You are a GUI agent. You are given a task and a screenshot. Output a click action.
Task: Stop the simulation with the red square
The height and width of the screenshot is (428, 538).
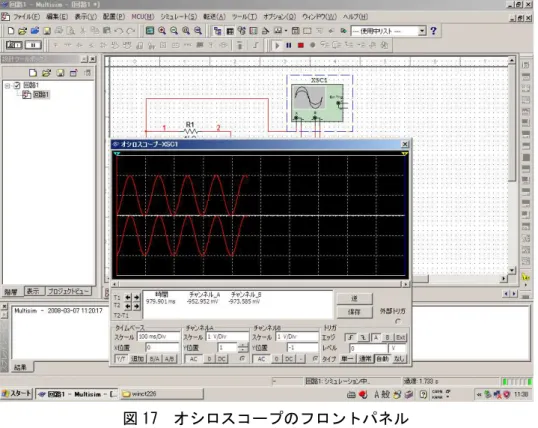tap(301, 45)
